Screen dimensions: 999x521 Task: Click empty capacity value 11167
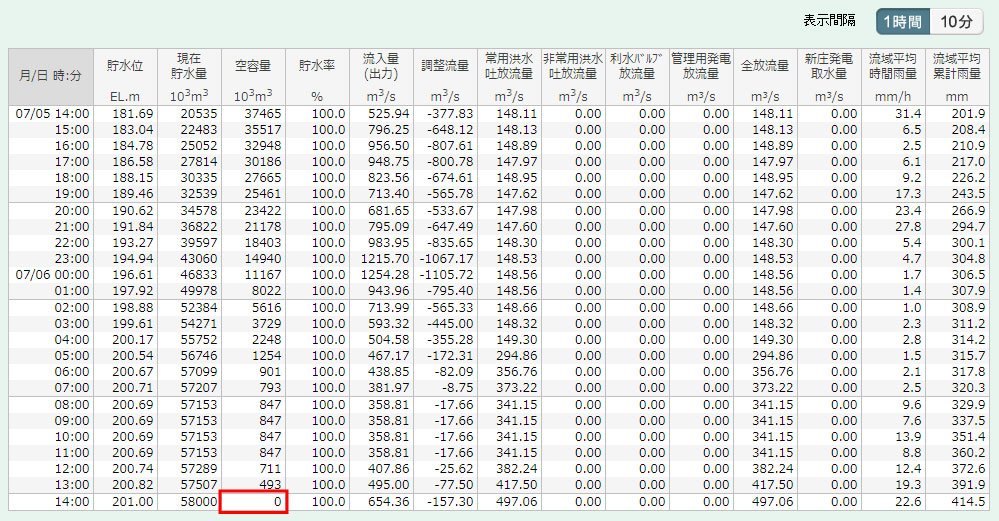tap(262, 275)
